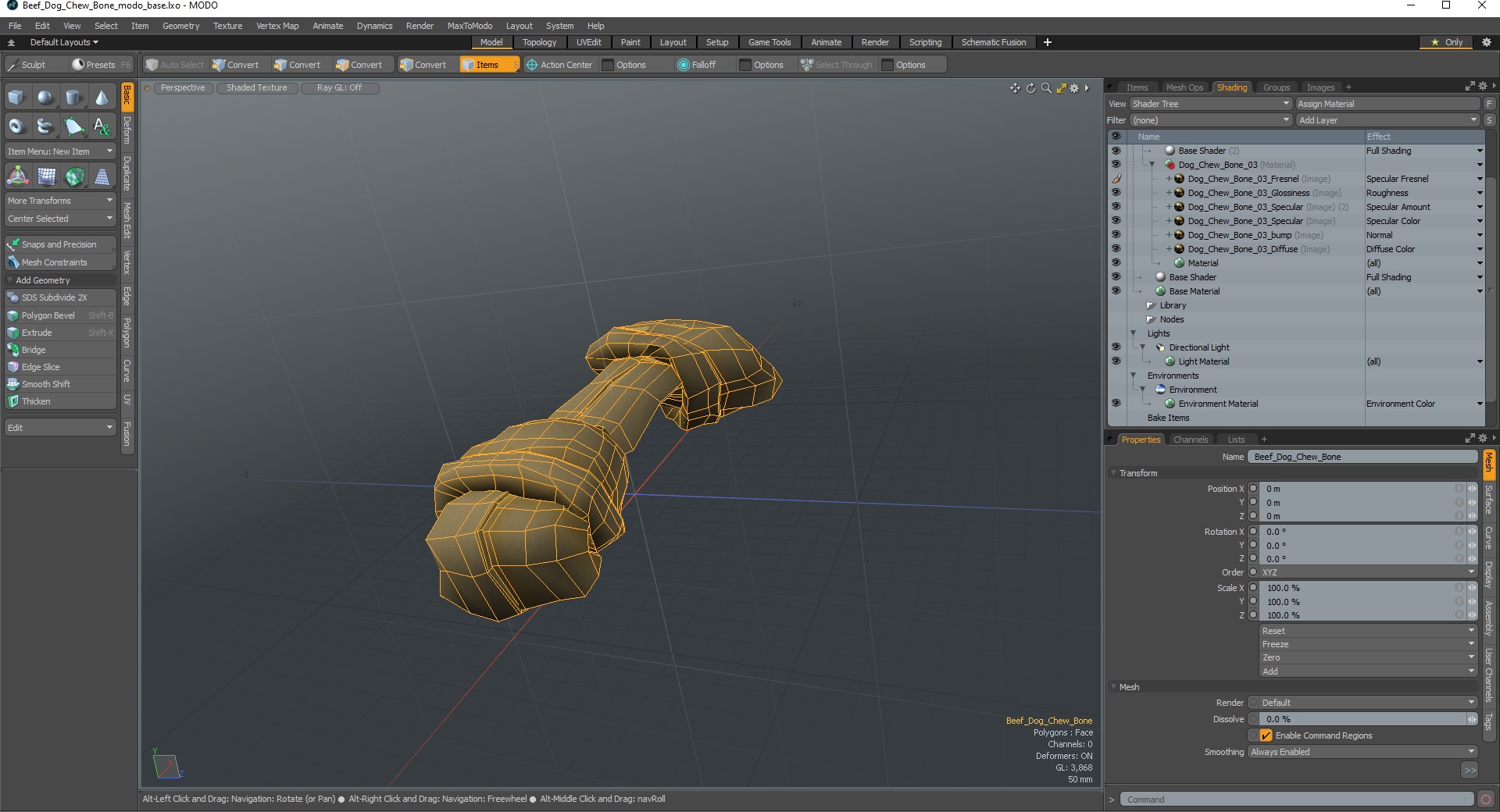
Task: Toggle visibility of Directional Light
Action: [x=1116, y=347]
